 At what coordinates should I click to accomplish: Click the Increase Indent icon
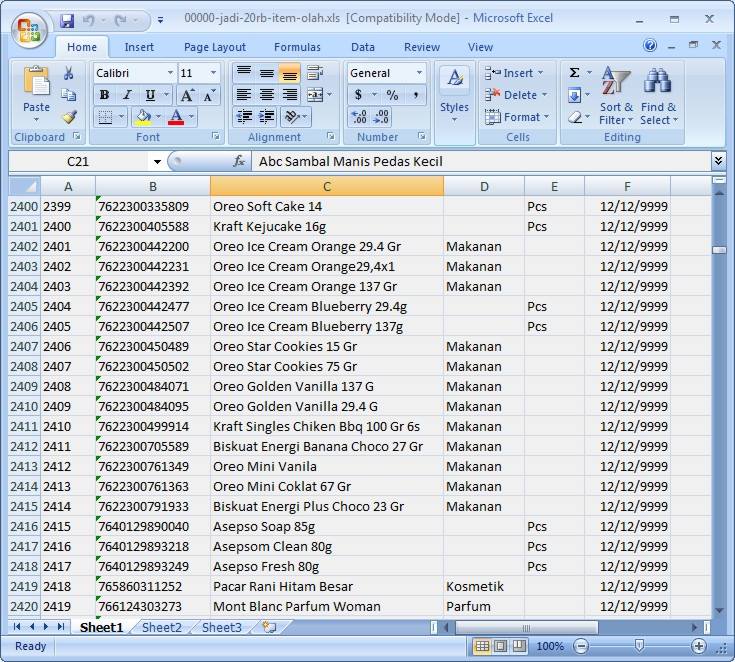point(266,117)
